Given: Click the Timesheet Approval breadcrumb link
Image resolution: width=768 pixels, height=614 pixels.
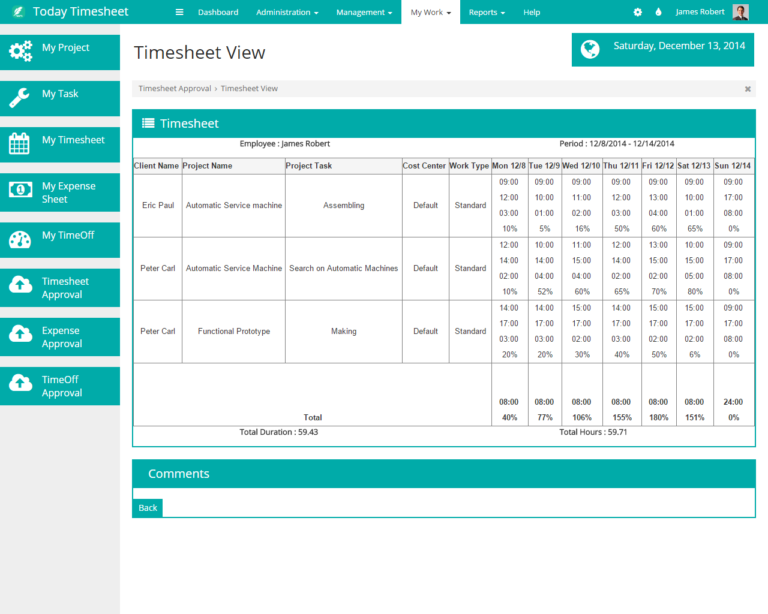Looking at the screenshot, I should (175, 89).
